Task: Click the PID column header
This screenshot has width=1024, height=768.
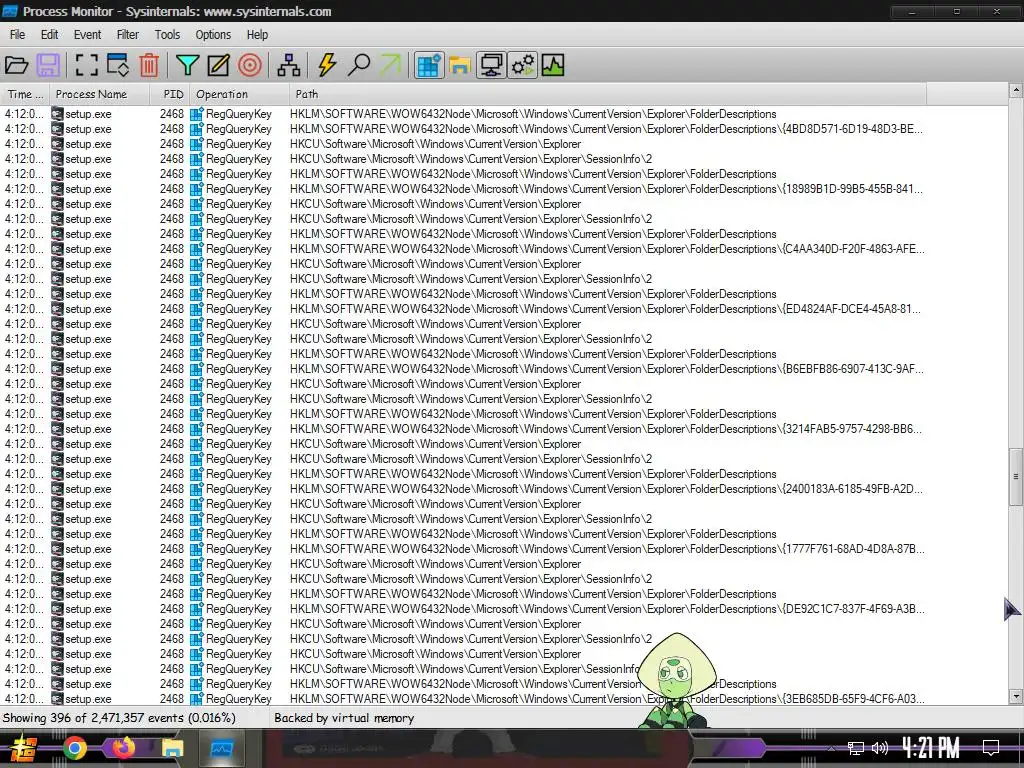Action: tap(170, 94)
